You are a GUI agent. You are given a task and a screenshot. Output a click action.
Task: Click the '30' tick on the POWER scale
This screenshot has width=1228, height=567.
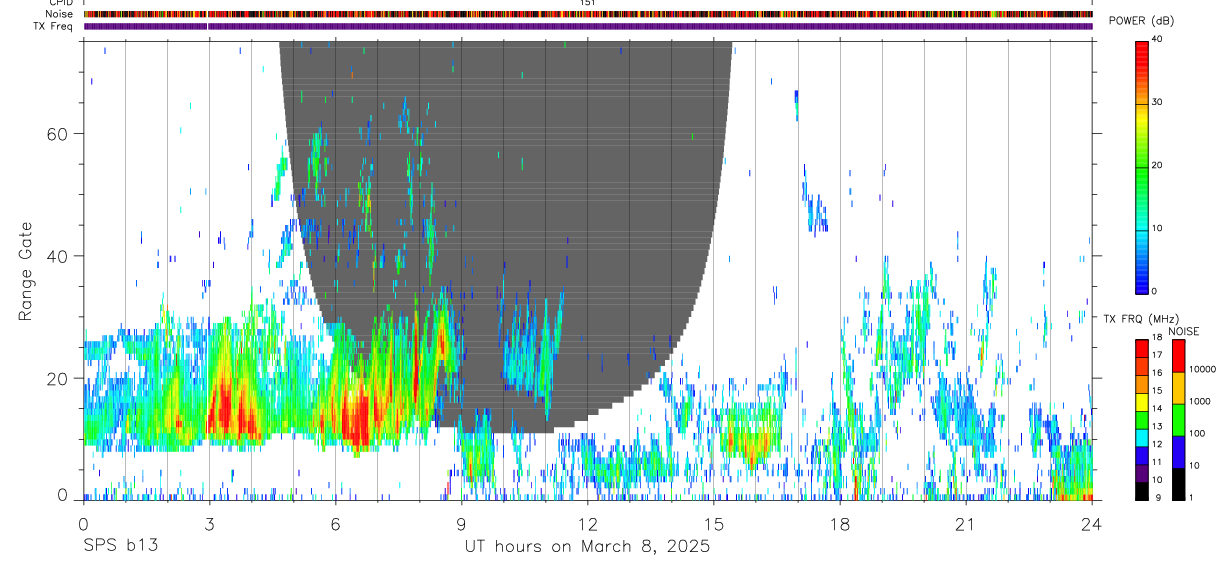tap(1157, 103)
